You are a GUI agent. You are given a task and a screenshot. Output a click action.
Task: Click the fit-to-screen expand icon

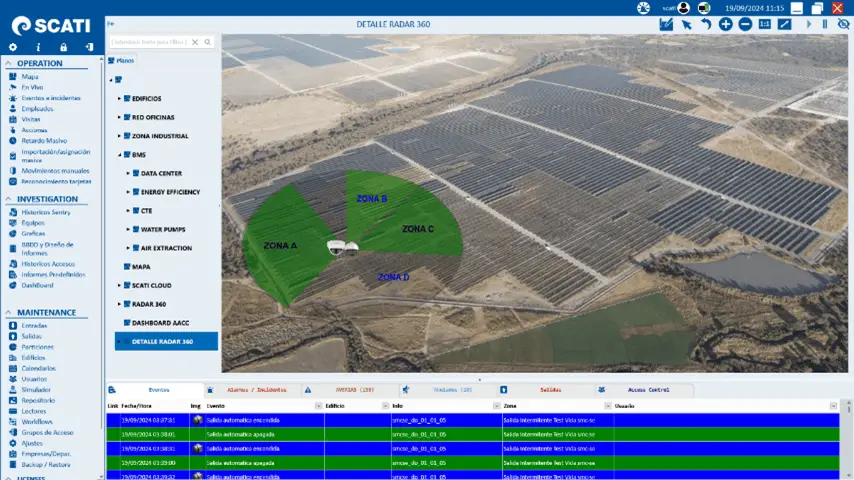(x=784, y=24)
